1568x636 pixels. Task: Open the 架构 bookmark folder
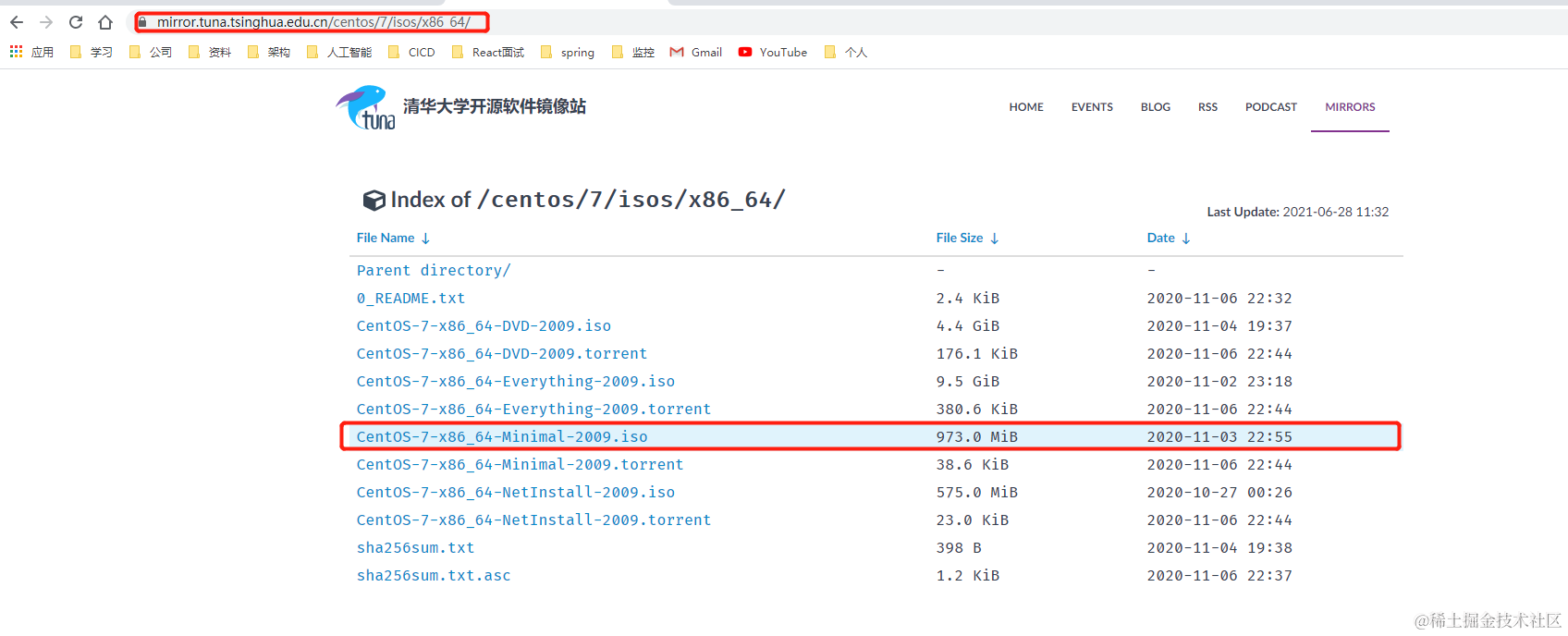click(269, 52)
